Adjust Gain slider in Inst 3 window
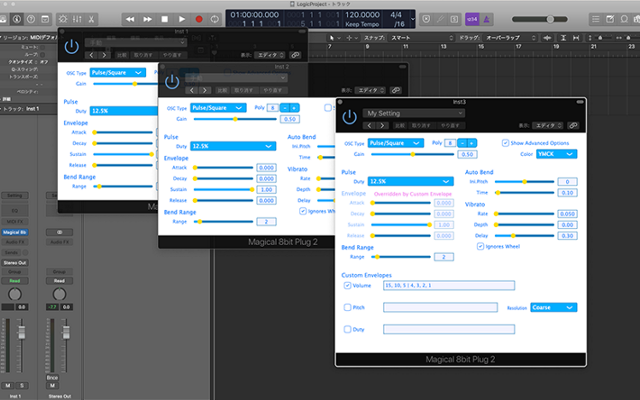This screenshot has width=640, height=400. (412, 154)
